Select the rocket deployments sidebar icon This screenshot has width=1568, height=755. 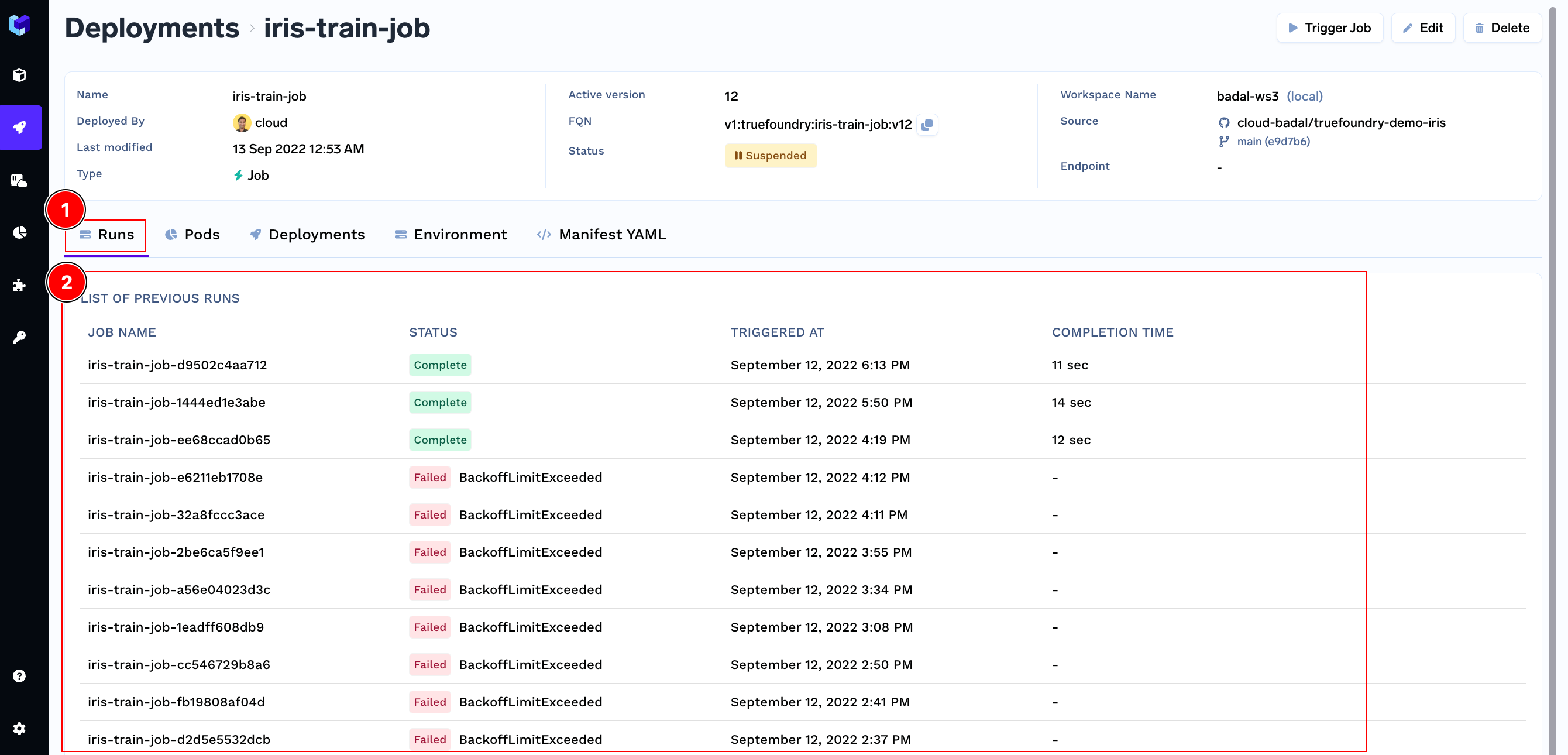coord(20,127)
